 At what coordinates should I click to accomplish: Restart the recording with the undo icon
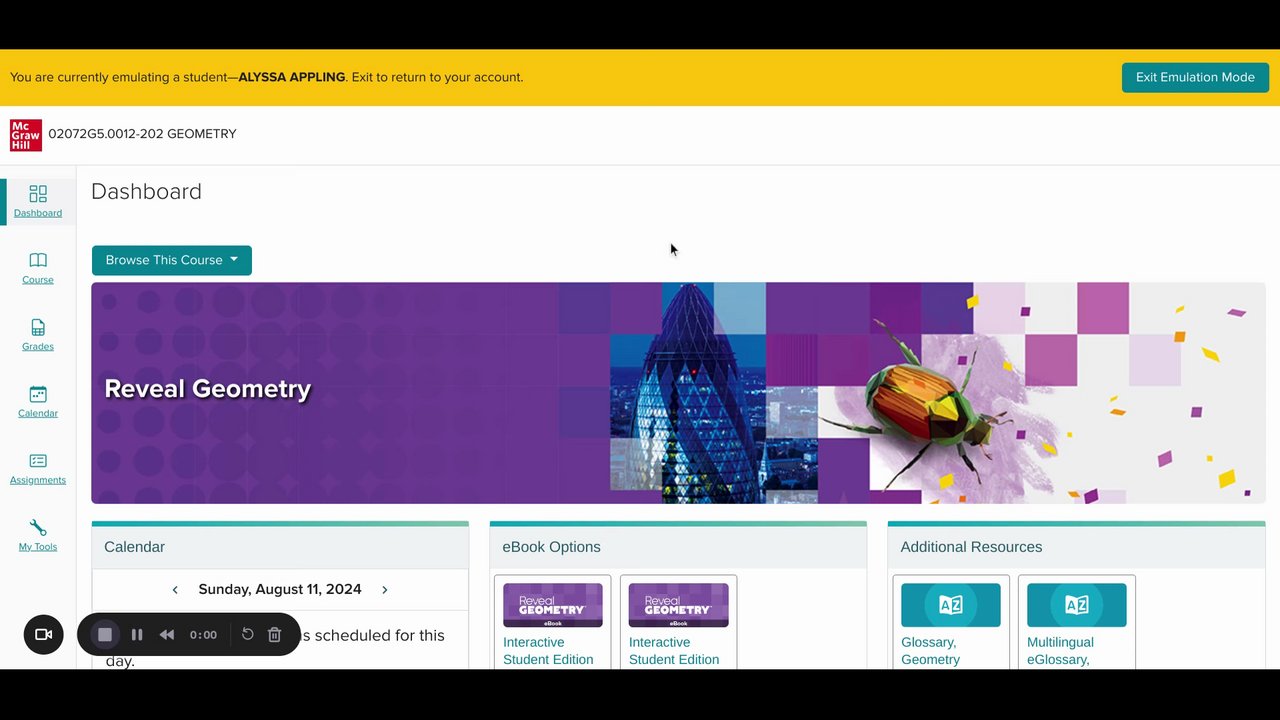click(247, 635)
